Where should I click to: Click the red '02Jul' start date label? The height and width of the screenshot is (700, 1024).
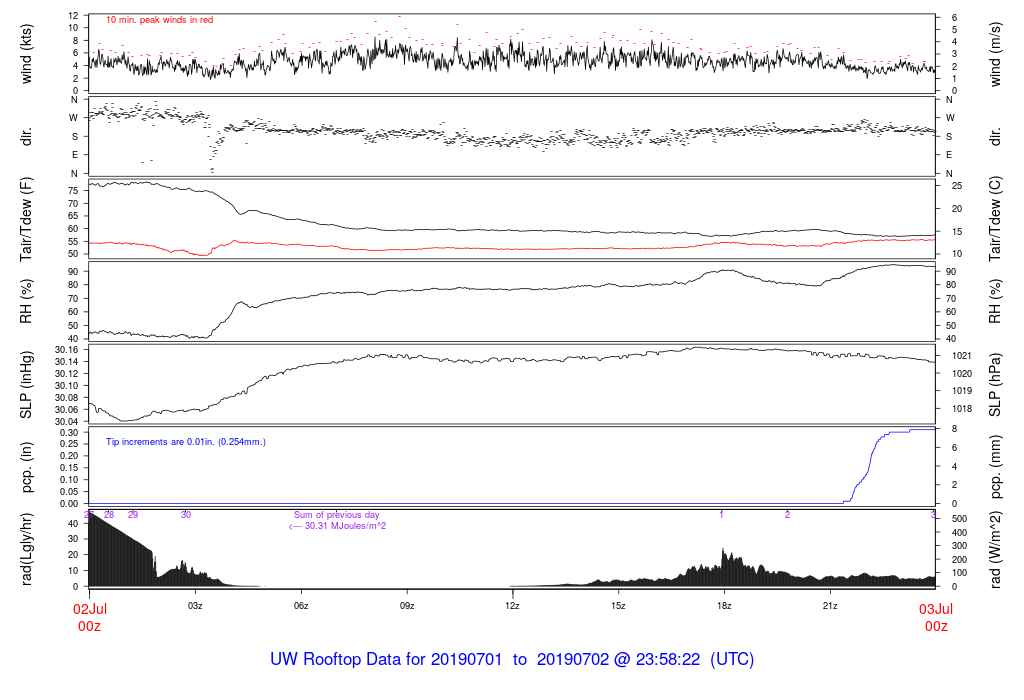click(x=90, y=609)
